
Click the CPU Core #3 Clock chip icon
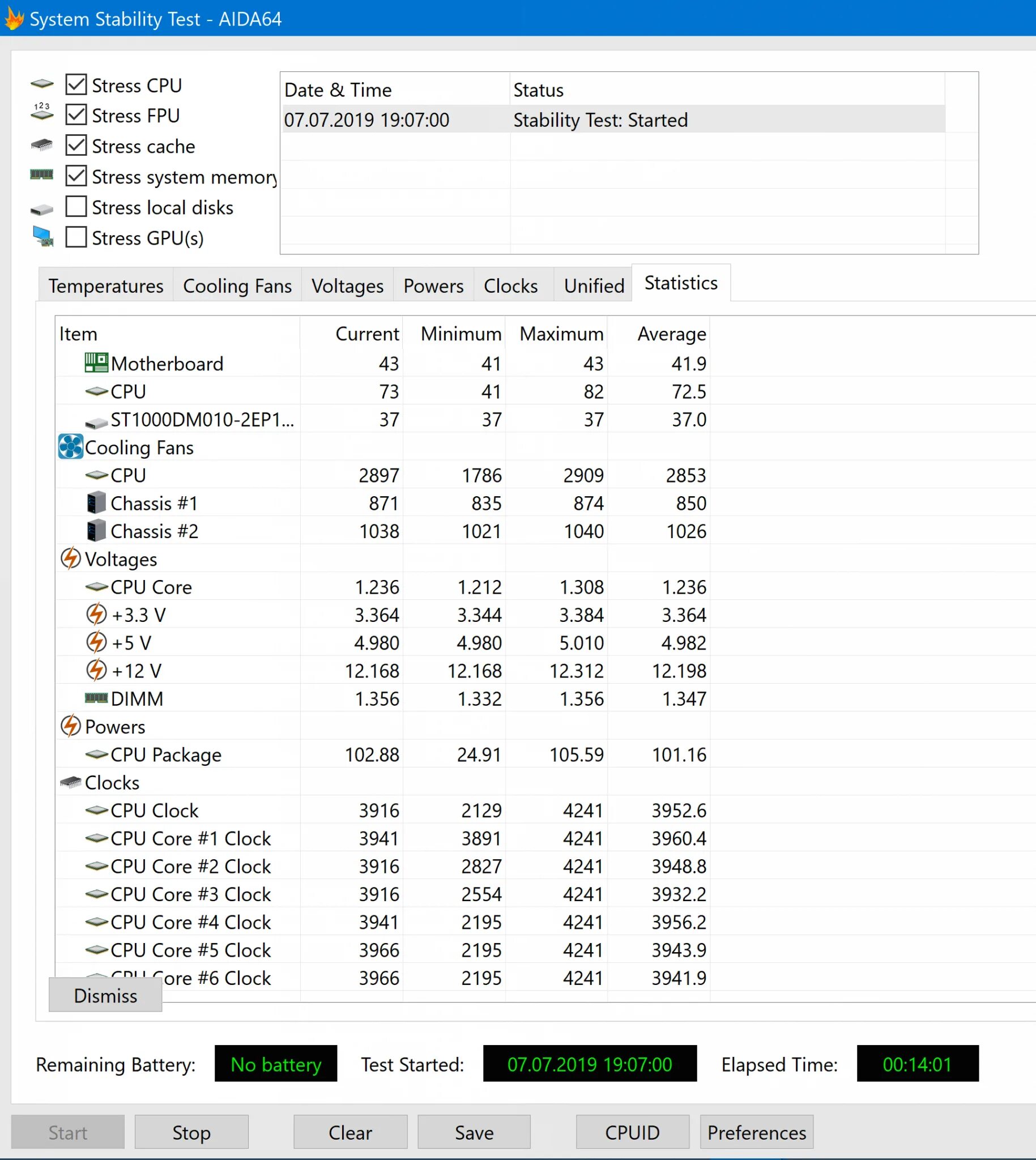tap(96, 894)
